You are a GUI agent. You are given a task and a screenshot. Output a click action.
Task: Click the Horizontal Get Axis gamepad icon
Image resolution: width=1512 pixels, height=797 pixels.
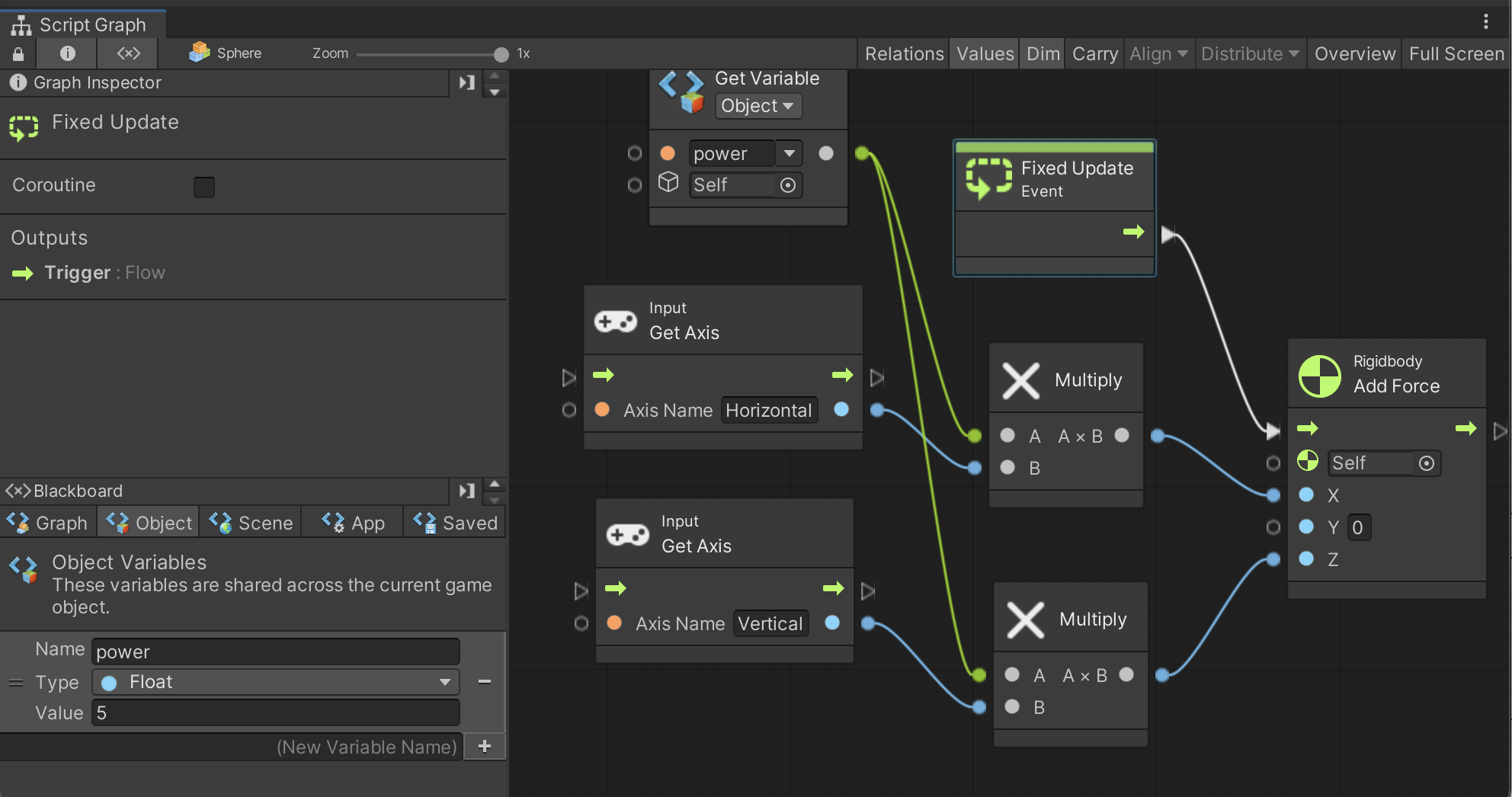[x=616, y=322]
